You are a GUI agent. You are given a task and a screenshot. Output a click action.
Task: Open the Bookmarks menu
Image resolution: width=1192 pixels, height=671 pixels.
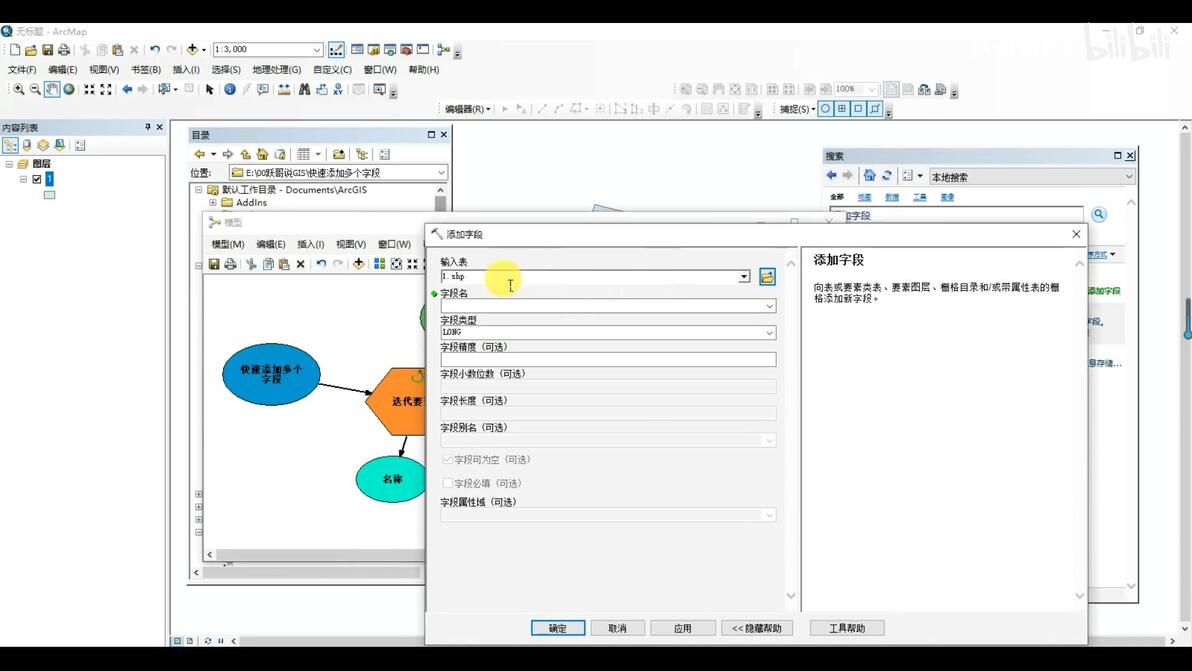click(145, 70)
